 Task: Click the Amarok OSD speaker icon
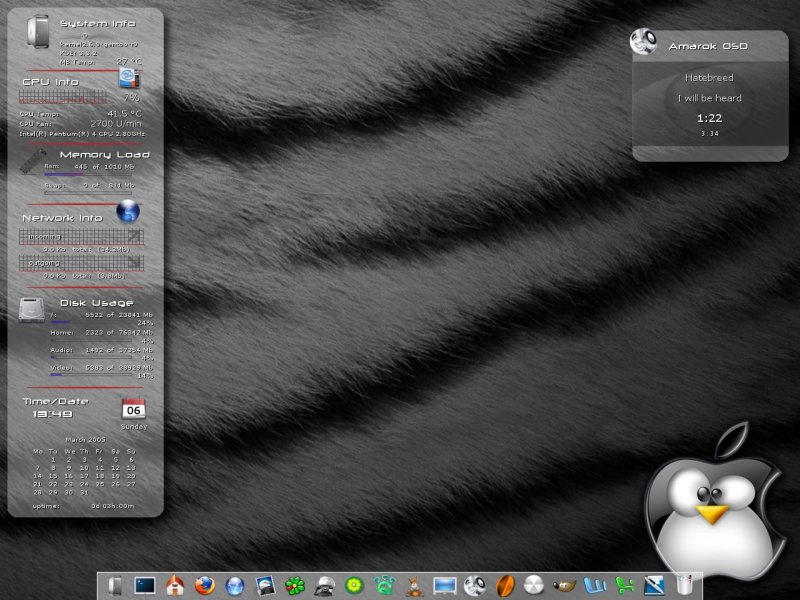643,41
